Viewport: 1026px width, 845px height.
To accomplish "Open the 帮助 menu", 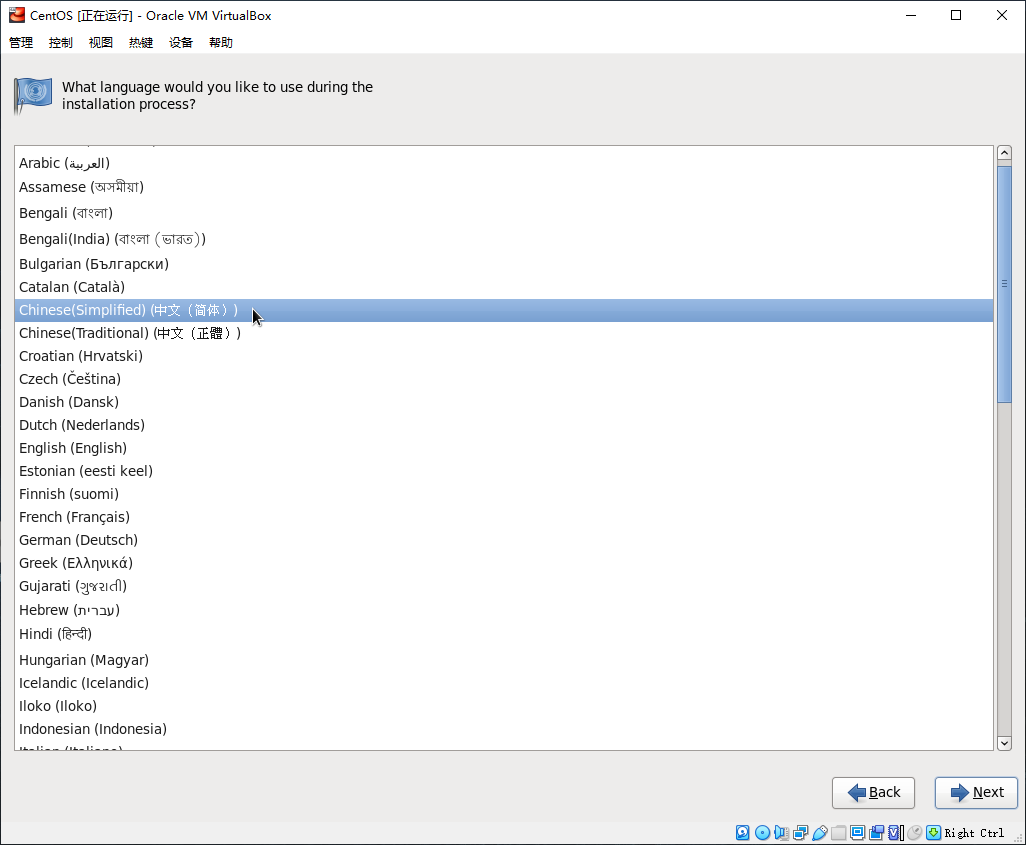I will click(221, 43).
